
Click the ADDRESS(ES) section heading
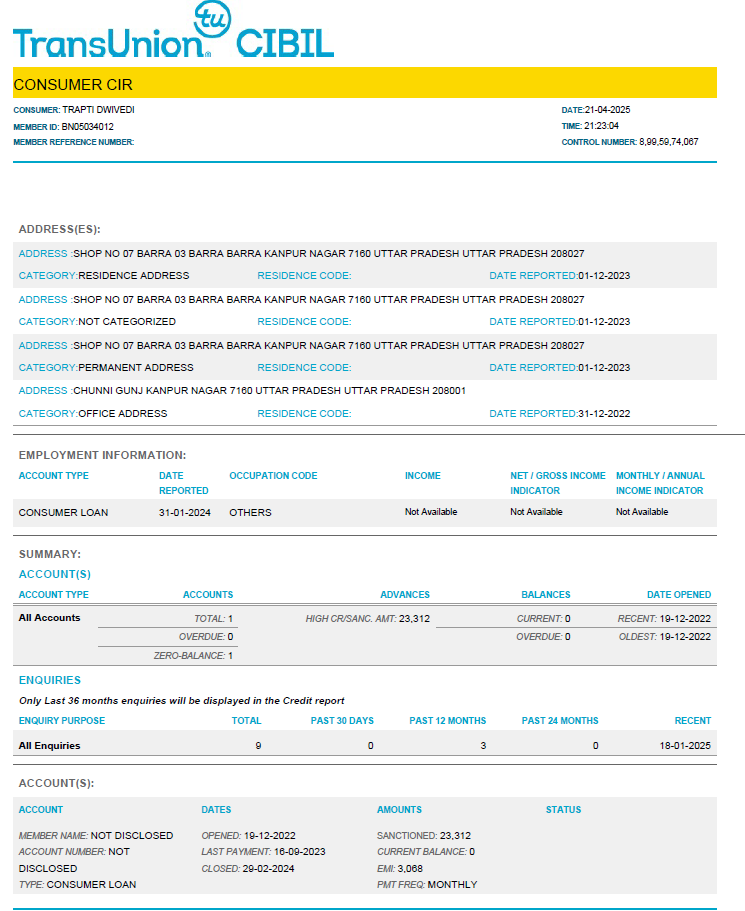click(x=59, y=229)
